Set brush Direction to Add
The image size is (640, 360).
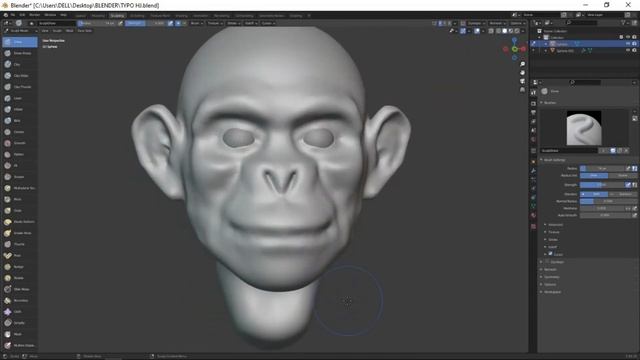coord(594,194)
